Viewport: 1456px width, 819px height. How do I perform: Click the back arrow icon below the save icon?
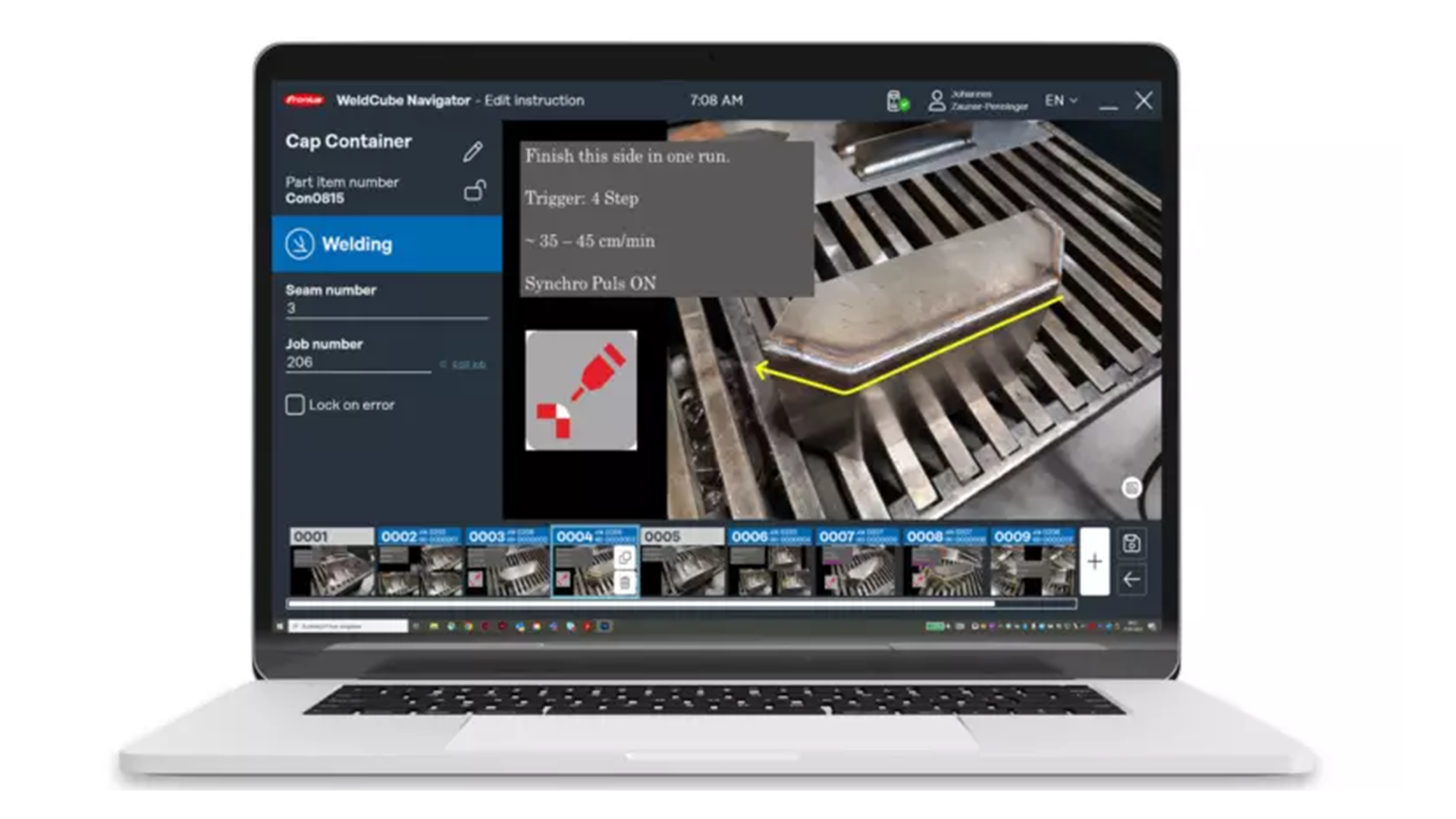pyautogui.click(x=1131, y=581)
